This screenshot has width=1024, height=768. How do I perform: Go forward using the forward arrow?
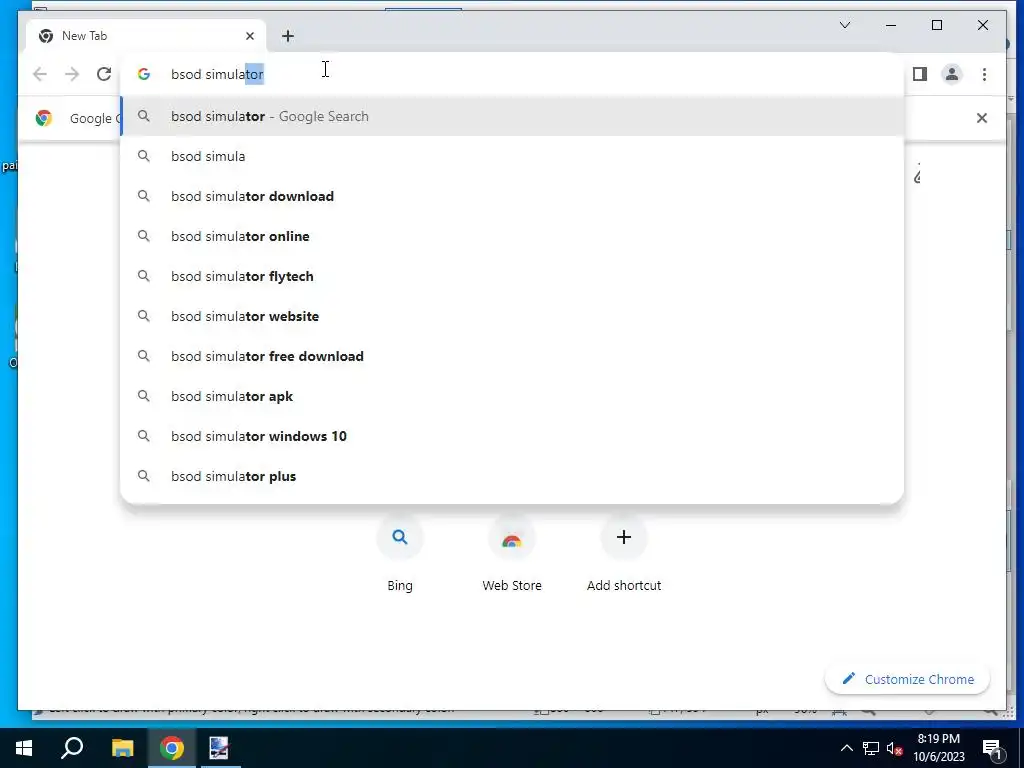(x=72, y=74)
